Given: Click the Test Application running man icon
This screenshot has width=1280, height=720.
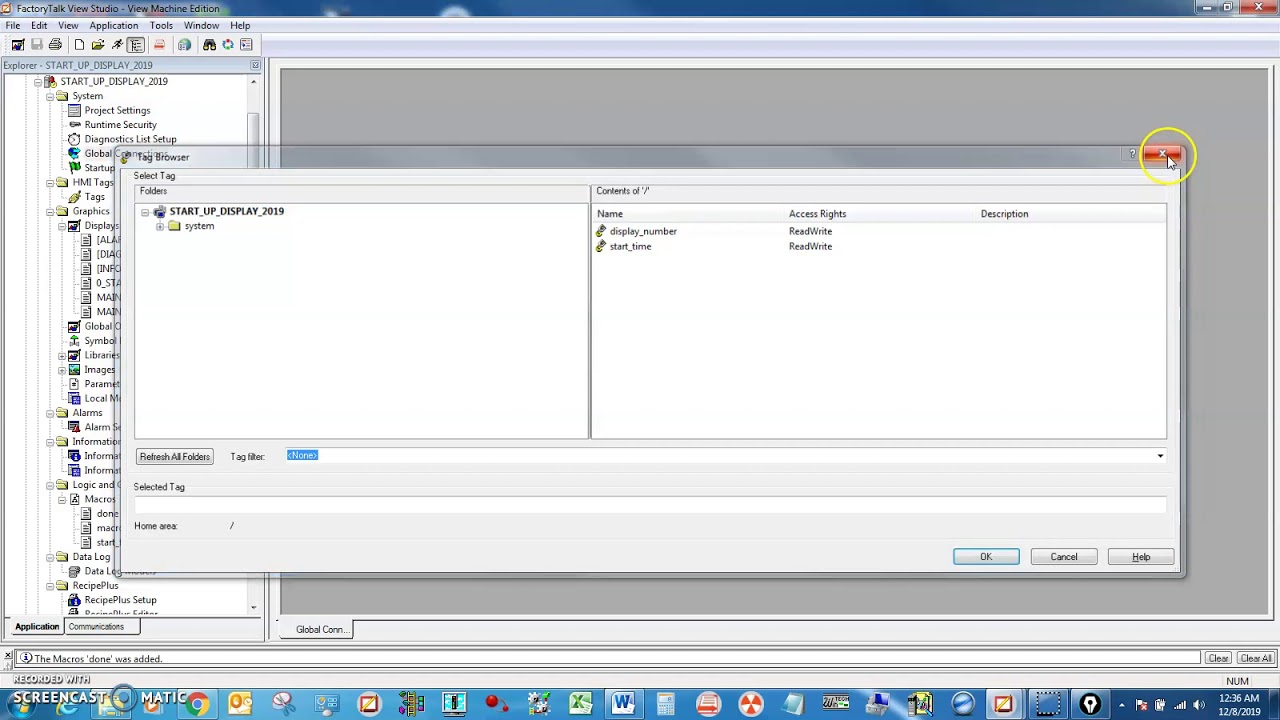Looking at the screenshot, I should click(x=117, y=44).
